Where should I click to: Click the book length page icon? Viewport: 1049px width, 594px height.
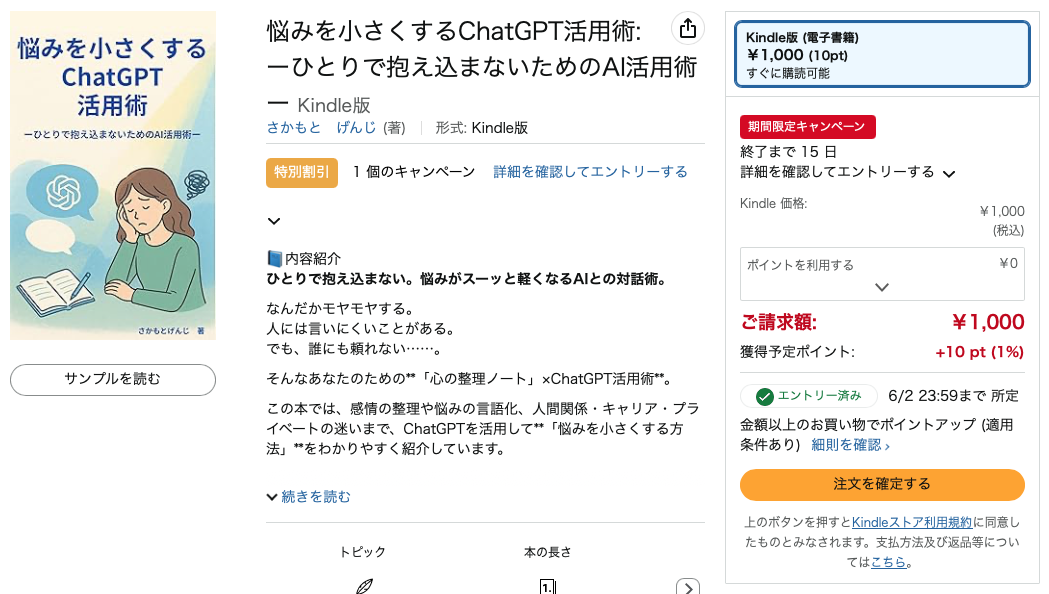[x=547, y=587]
